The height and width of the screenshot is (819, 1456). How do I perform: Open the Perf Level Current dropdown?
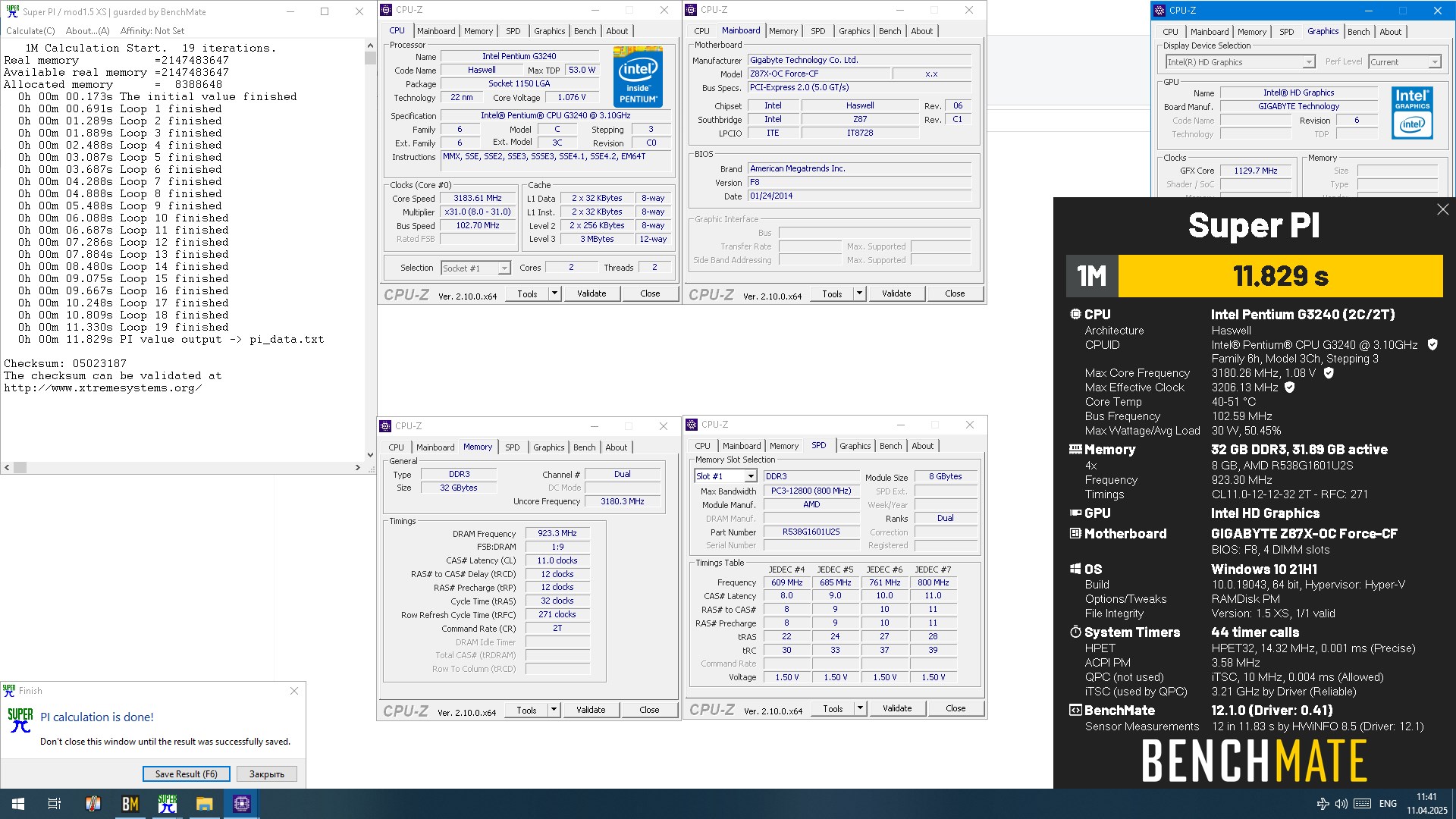tap(1434, 62)
